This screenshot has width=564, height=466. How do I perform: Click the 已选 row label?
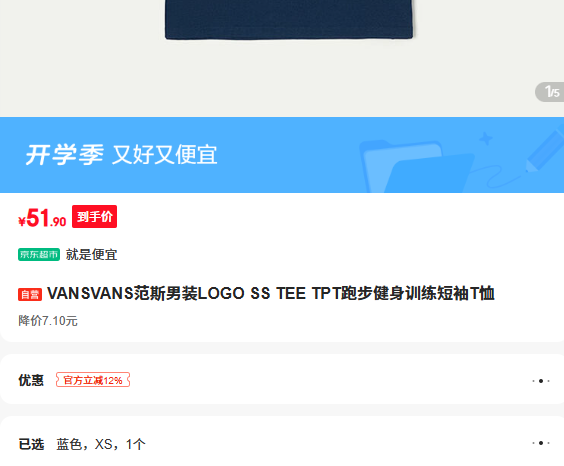[31, 444]
